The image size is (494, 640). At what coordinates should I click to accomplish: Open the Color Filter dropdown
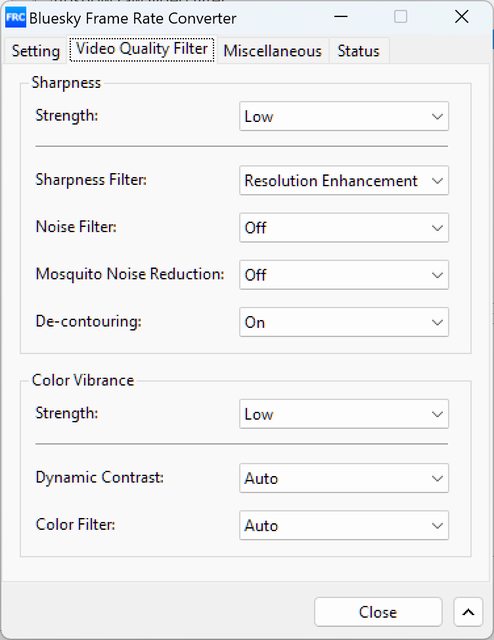point(344,525)
